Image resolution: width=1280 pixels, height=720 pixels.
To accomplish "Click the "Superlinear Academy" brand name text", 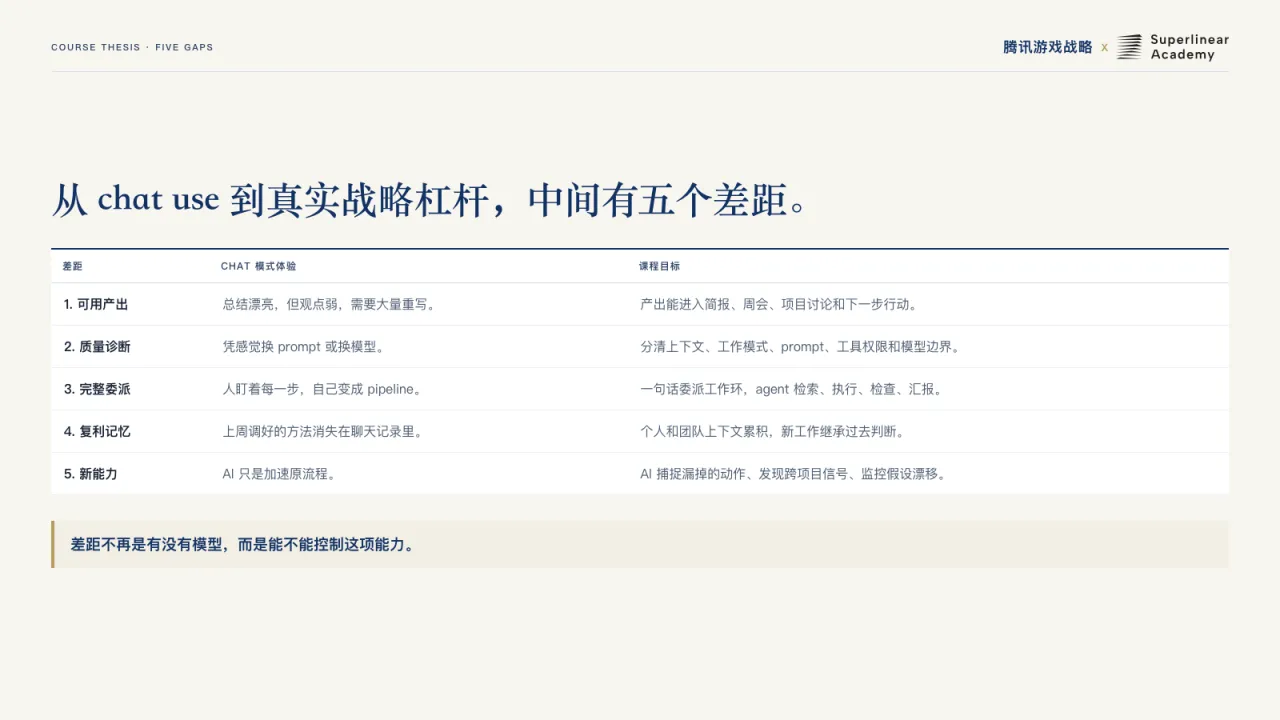I will [x=1189, y=47].
